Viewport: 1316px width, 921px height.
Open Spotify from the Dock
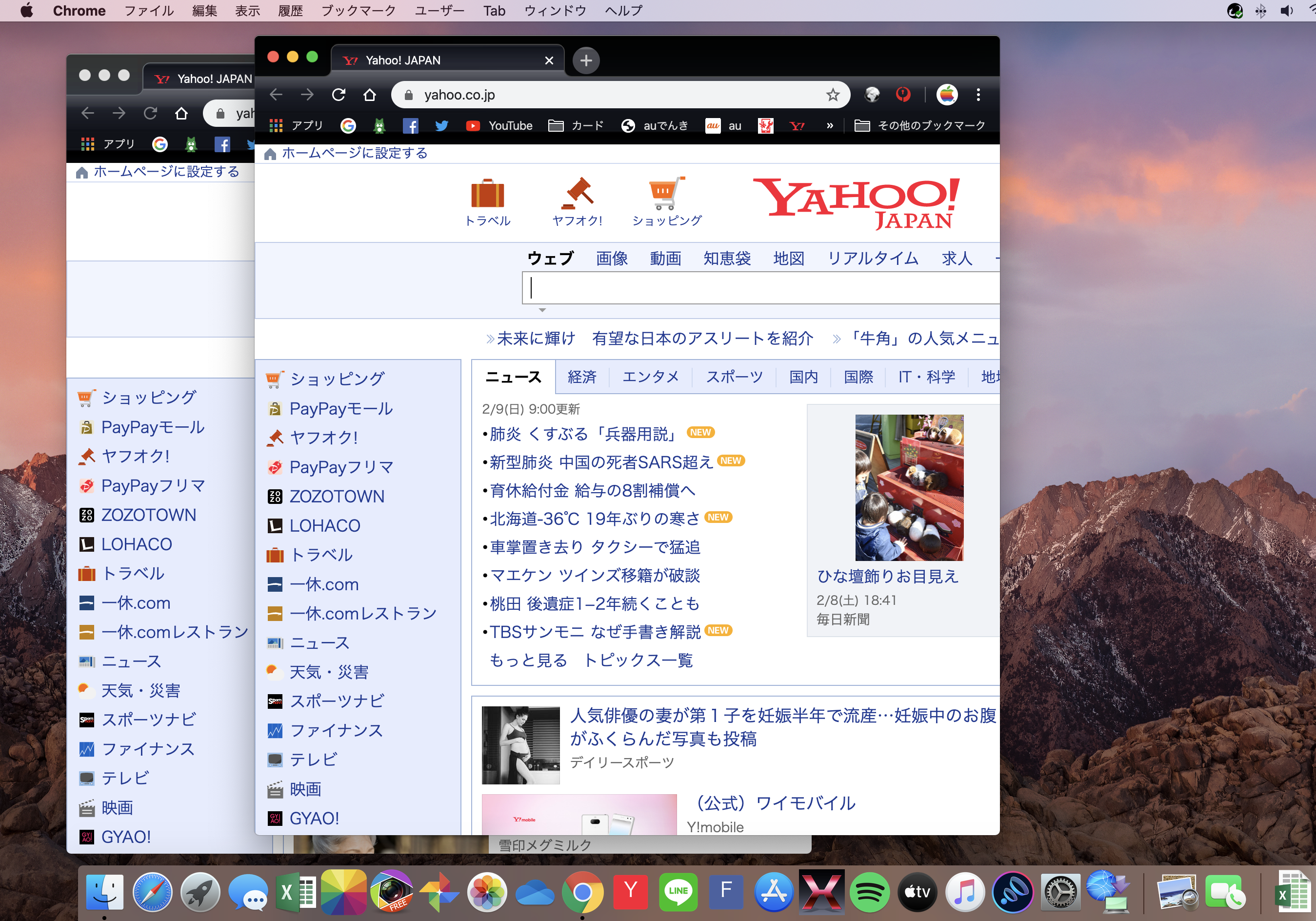click(870, 892)
